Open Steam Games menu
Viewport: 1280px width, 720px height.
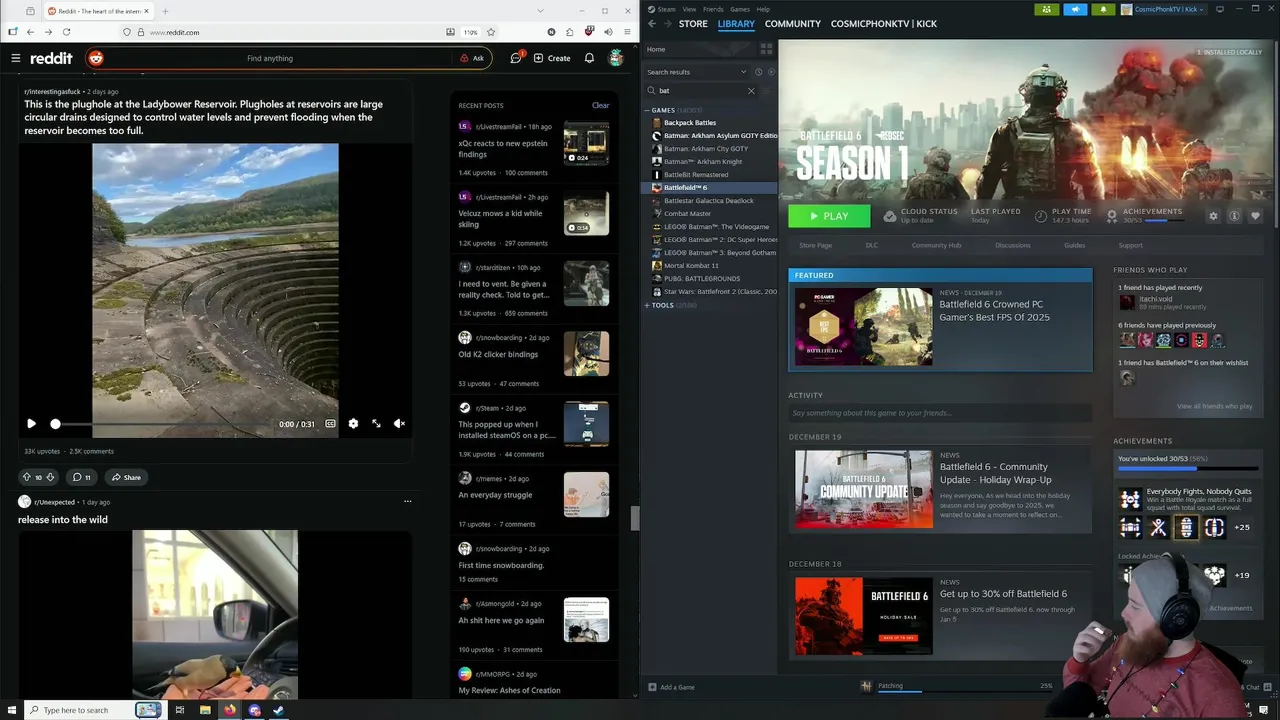pos(740,9)
